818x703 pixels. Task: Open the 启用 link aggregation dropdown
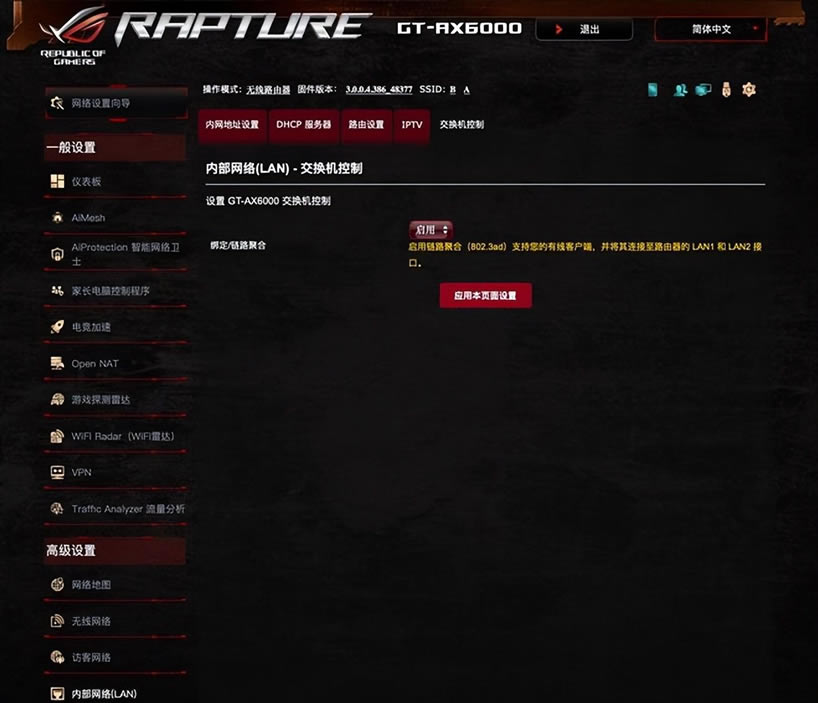pos(431,229)
